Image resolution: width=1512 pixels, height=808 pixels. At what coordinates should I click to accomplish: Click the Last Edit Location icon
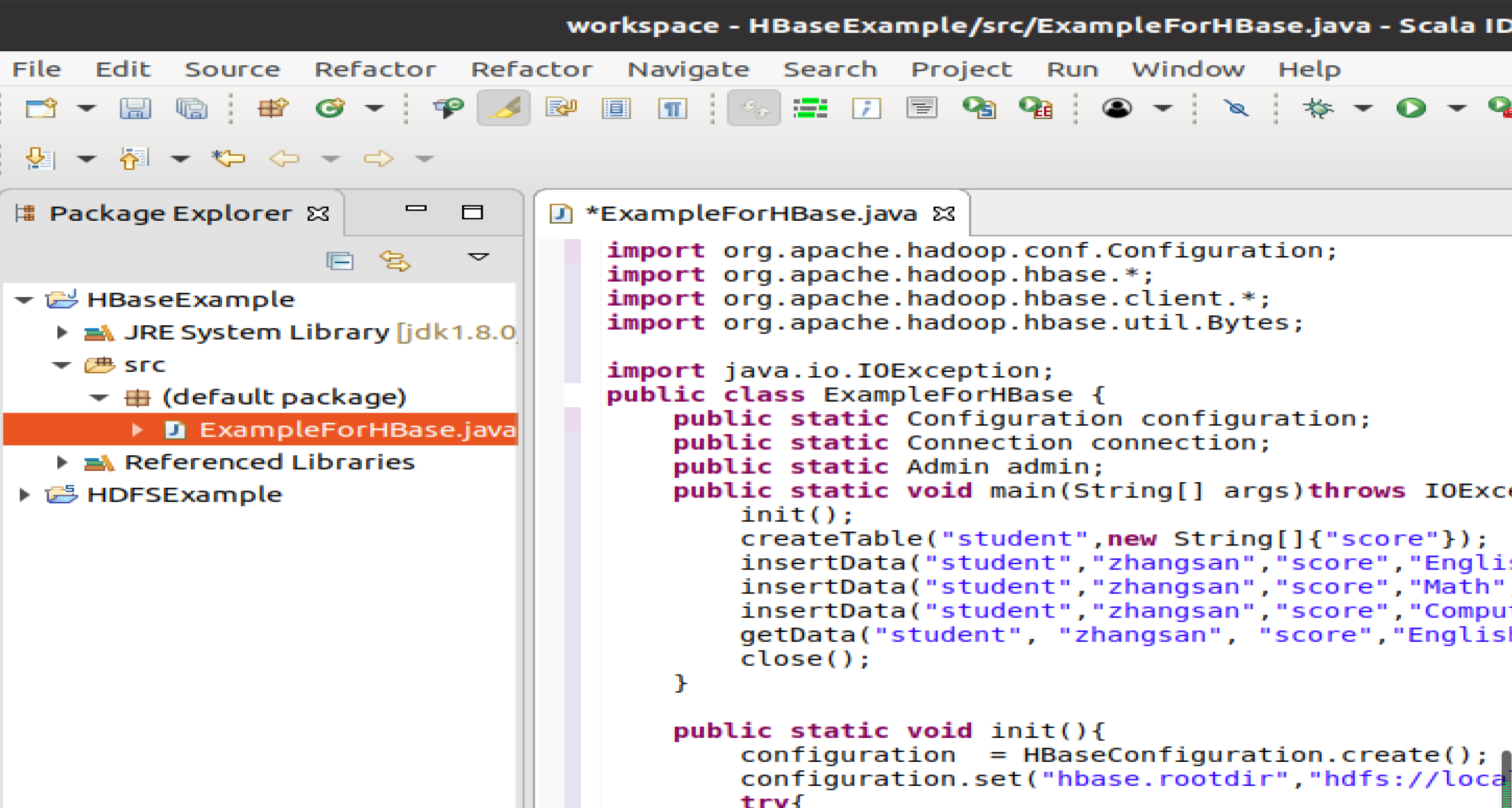coord(229,158)
